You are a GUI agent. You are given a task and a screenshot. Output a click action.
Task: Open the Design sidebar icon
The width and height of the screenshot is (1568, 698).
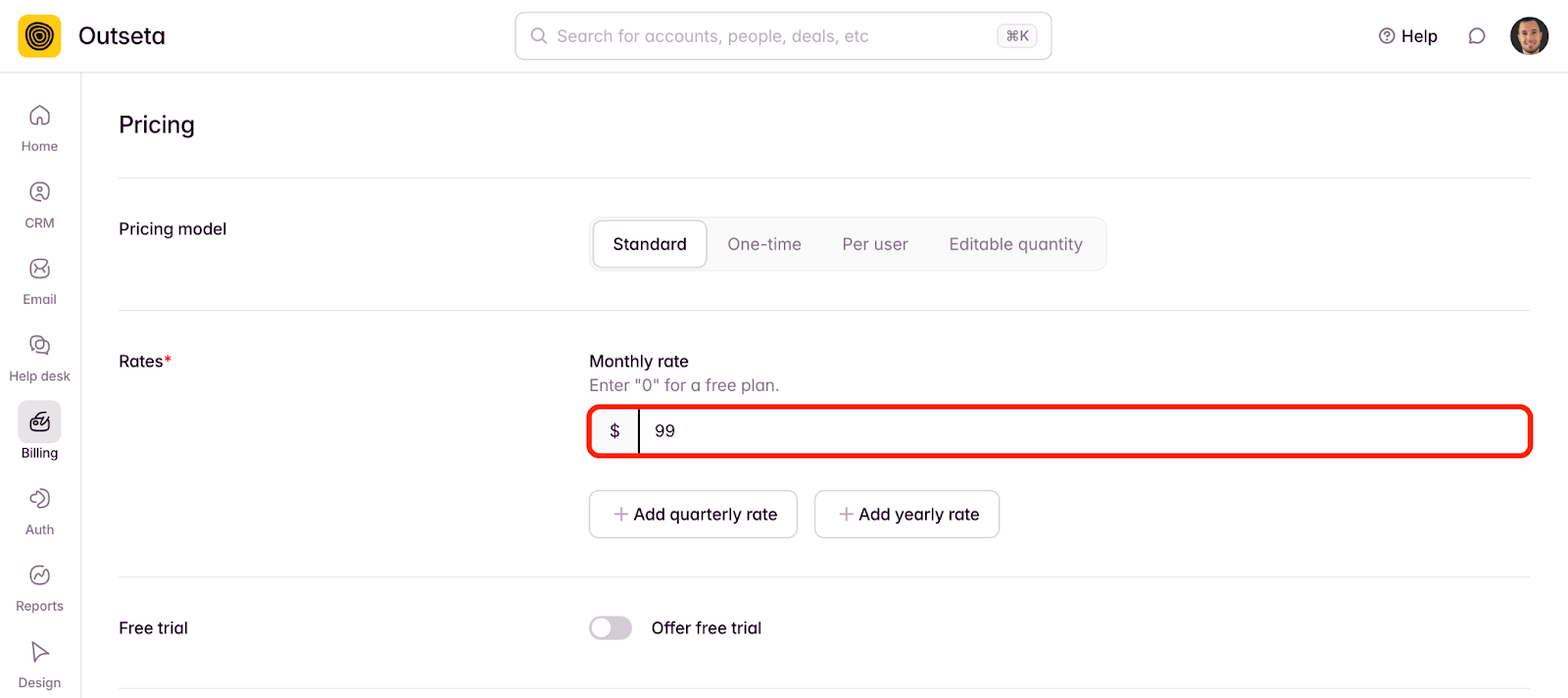(39, 652)
